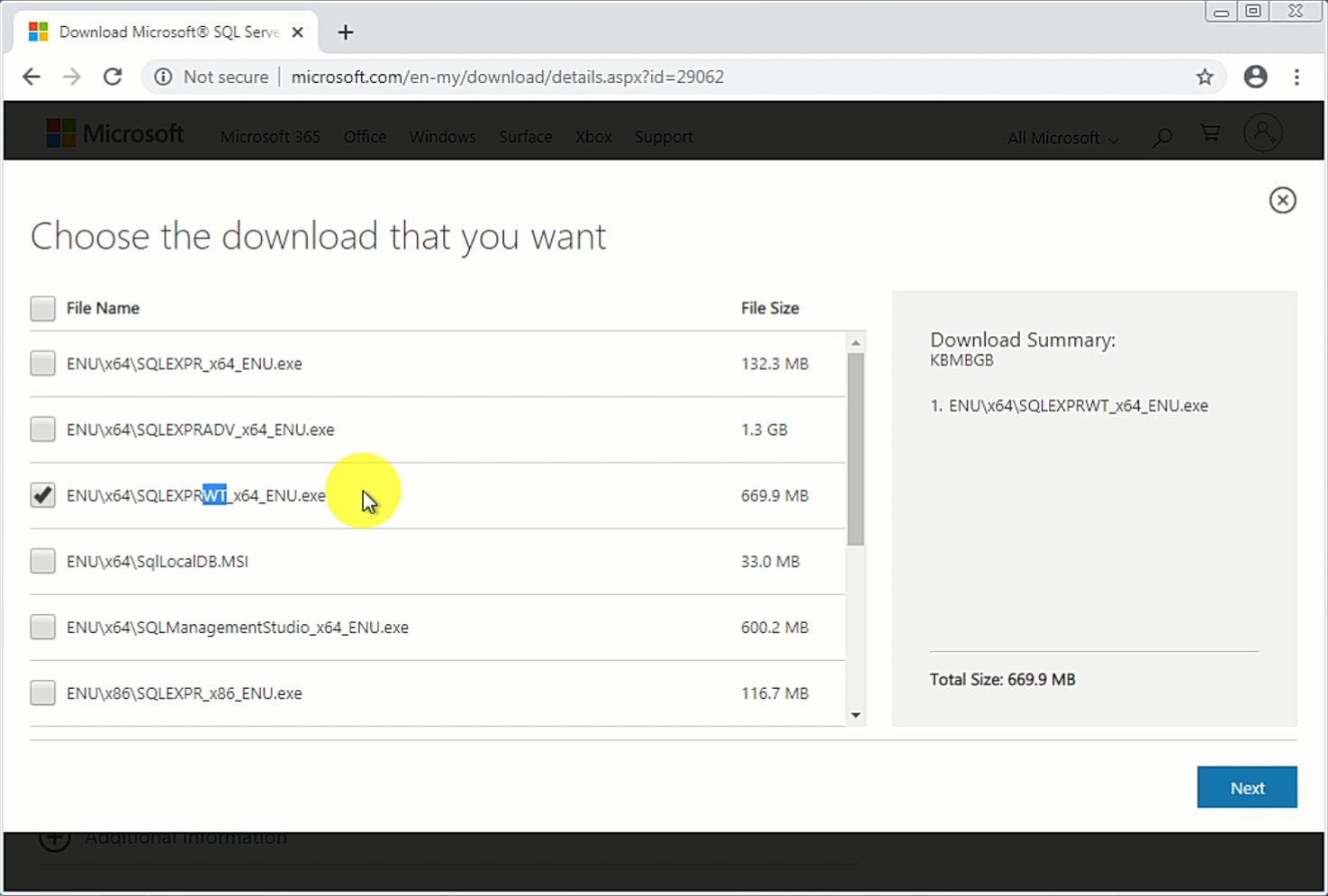Open Chrome profile avatar icon
Image resolution: width=1328 pixels, height=896 pixels.
click(x=1255, y=77)
